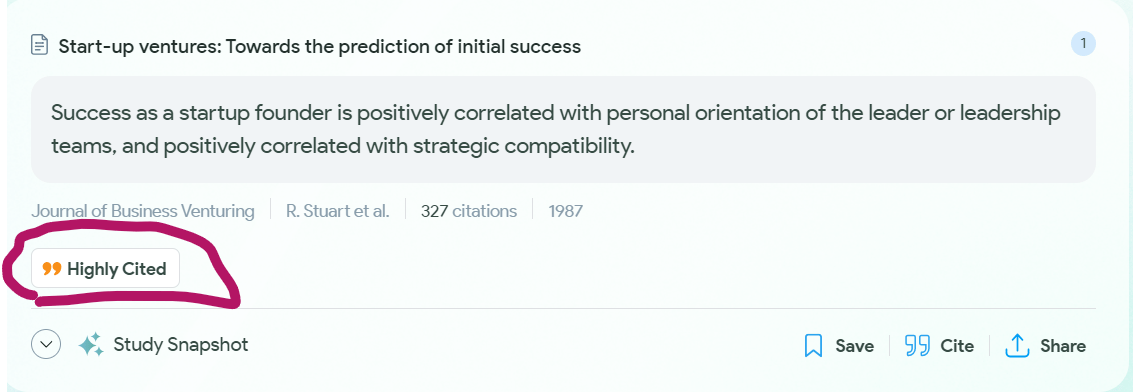Click the orange quote icon in Highly Cited
1133x392 pixels.
[52, 269]
